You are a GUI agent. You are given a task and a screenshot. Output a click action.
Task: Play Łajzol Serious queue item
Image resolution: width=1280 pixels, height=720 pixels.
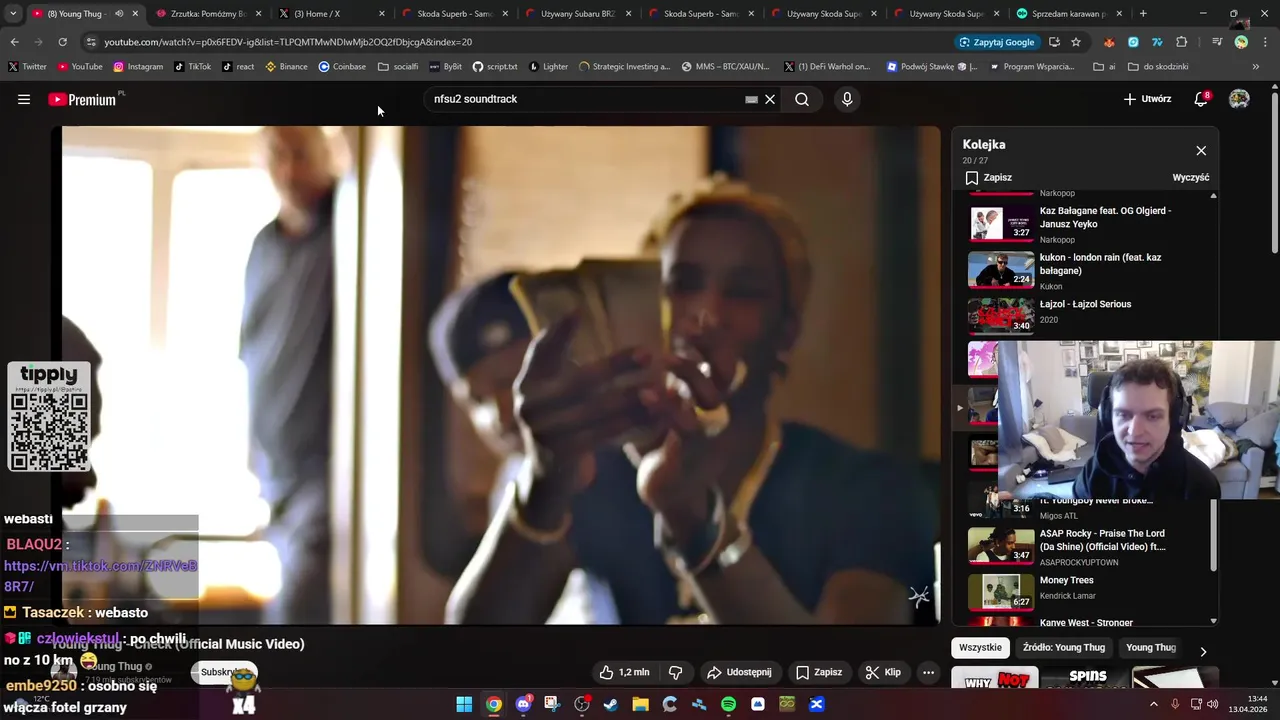point(1085,317)
